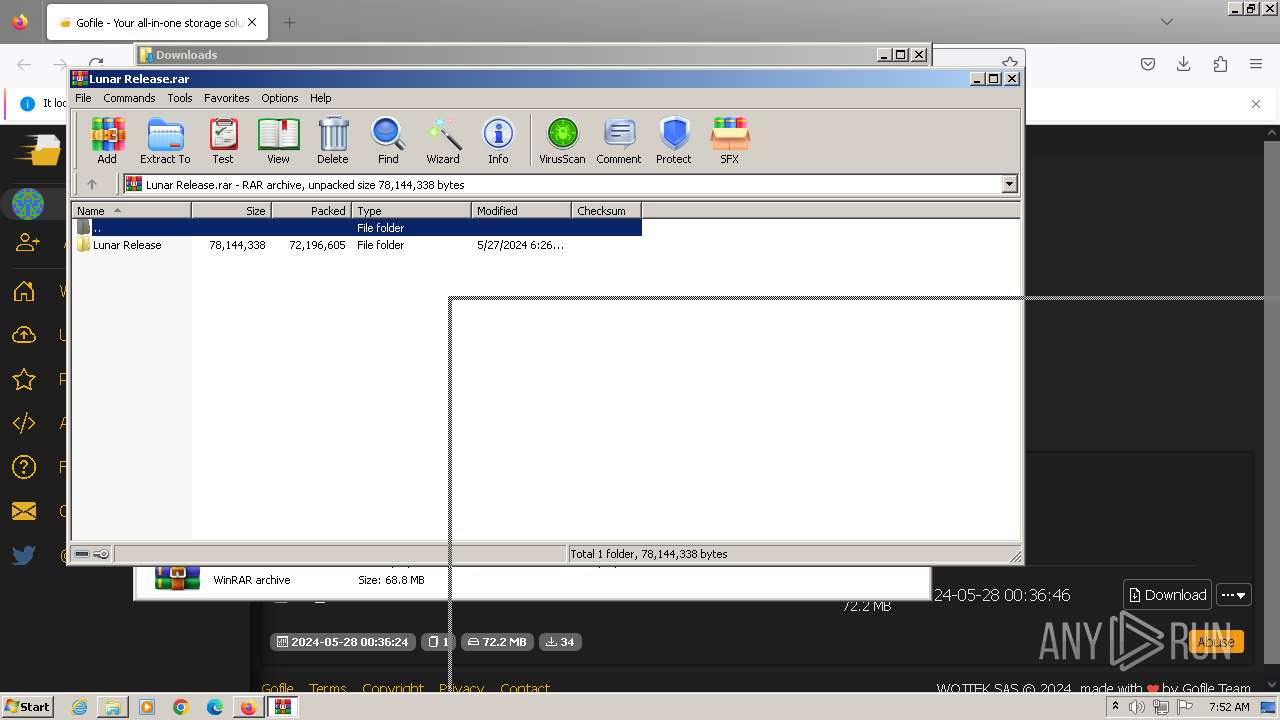Launch the Wizard tool

pyautogui.click(x=443, y=141)
